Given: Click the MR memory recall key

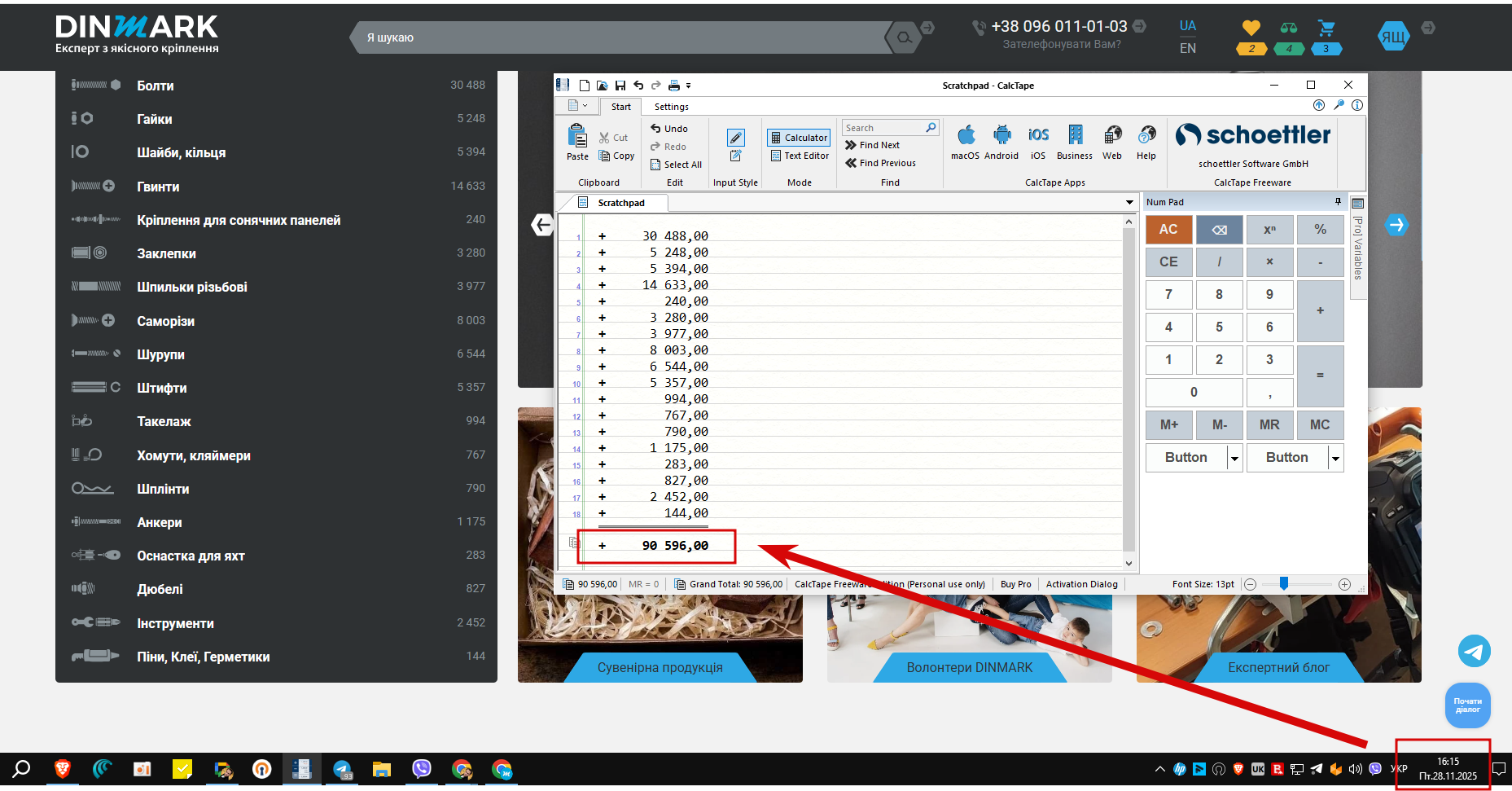Looking at the screenshot, I should pos(1269,425).
